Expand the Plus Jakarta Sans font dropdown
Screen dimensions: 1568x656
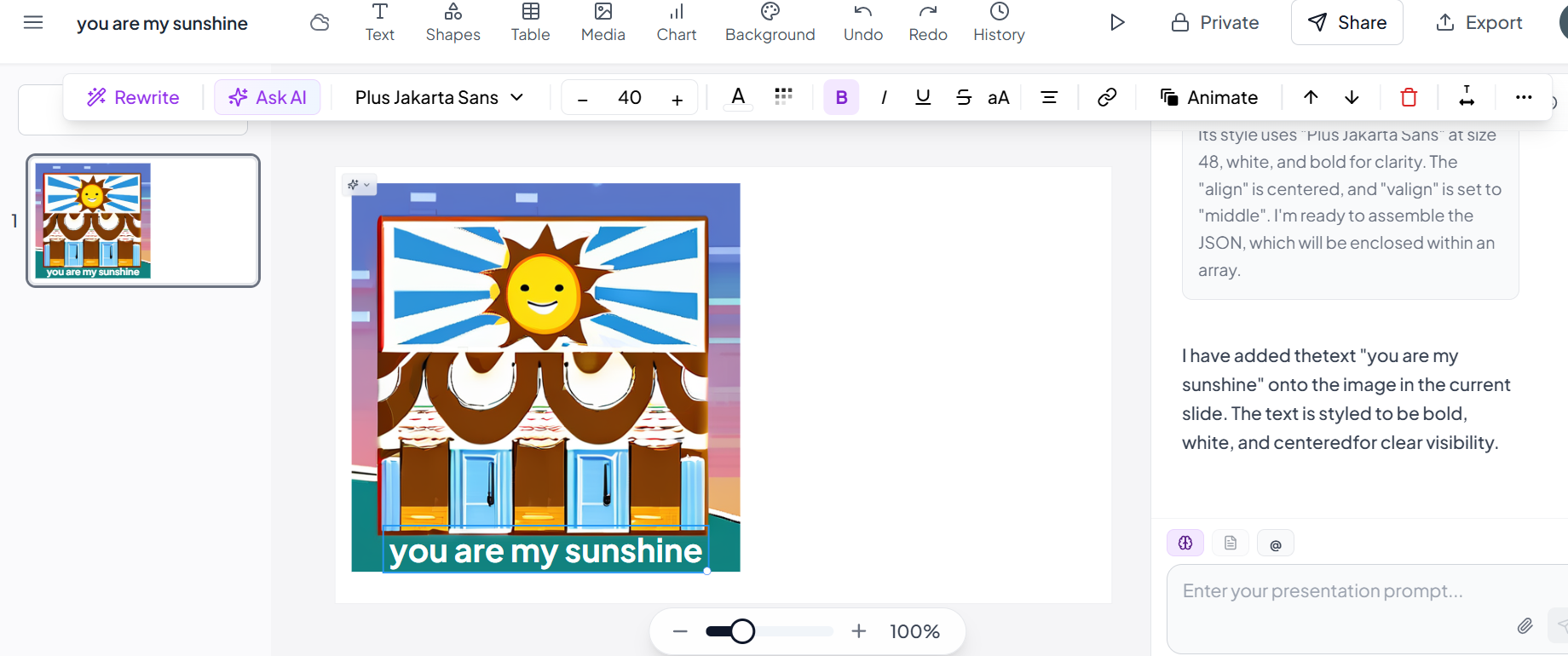tap(439, 98)
